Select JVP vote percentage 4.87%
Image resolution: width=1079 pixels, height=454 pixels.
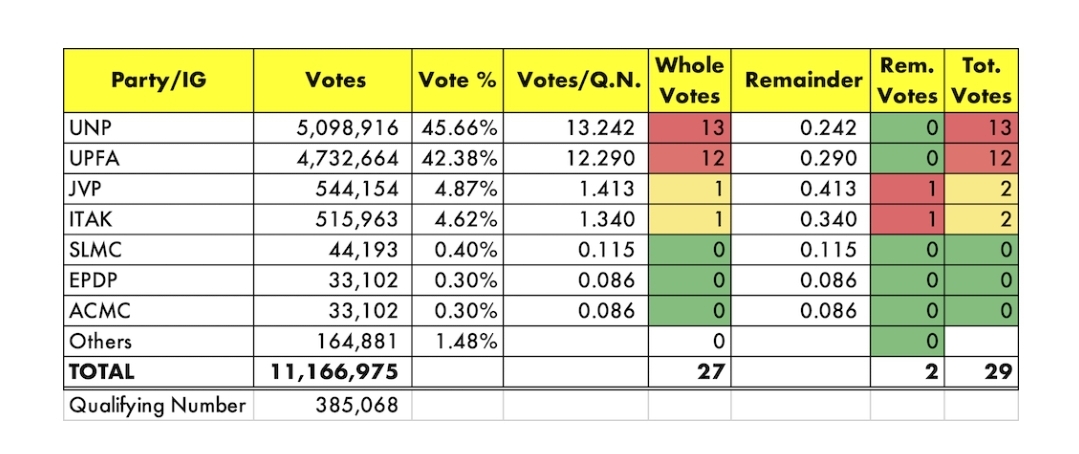(458, 189)
